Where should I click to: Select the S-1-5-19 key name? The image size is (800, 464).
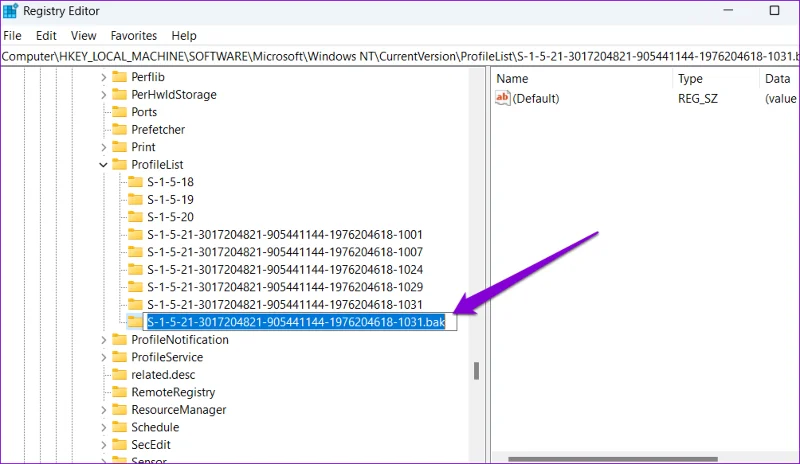(170, 200)
